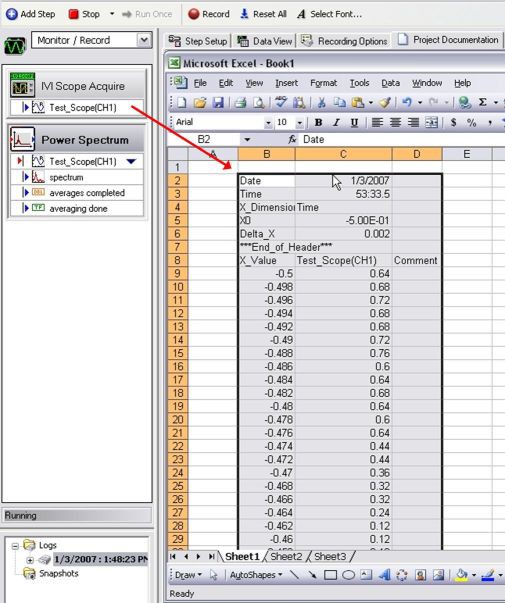Click Excel Format Painter icon
Screen dimensions: 505x603
coord(385,103)
